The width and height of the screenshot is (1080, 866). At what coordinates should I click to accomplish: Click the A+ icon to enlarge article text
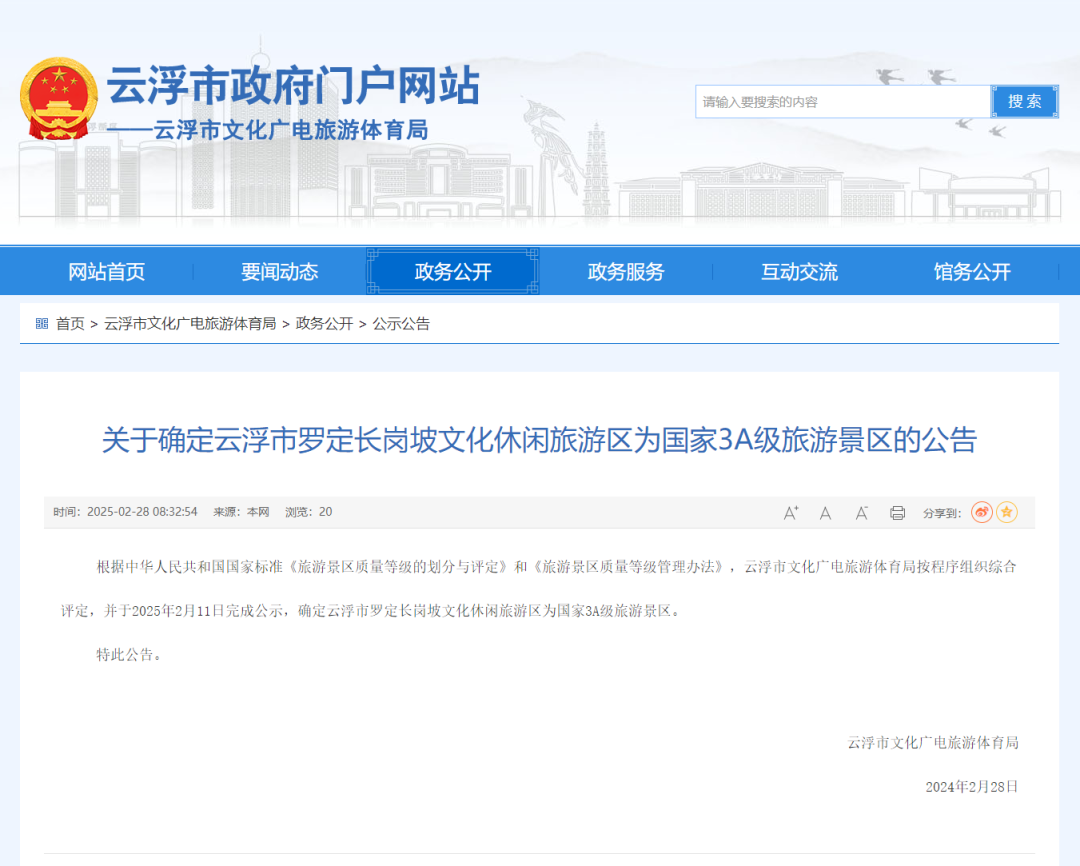click(x=790, y=512)
